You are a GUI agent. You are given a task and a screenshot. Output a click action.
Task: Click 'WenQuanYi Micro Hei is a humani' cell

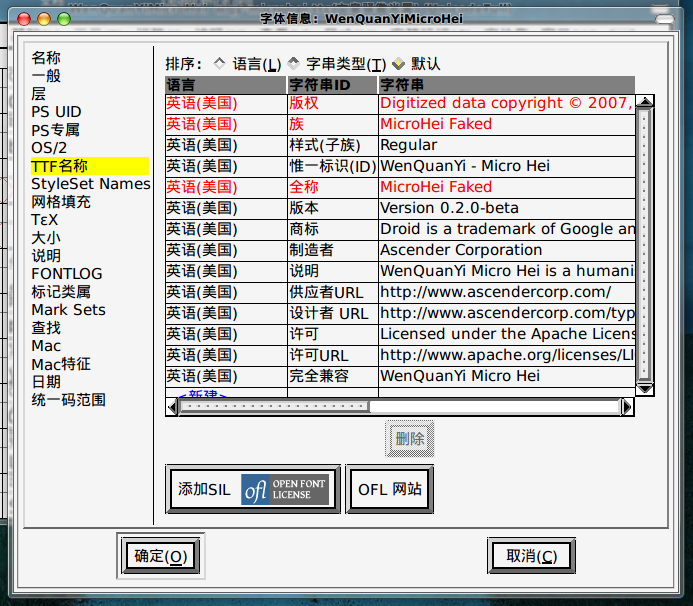point(507,271)
